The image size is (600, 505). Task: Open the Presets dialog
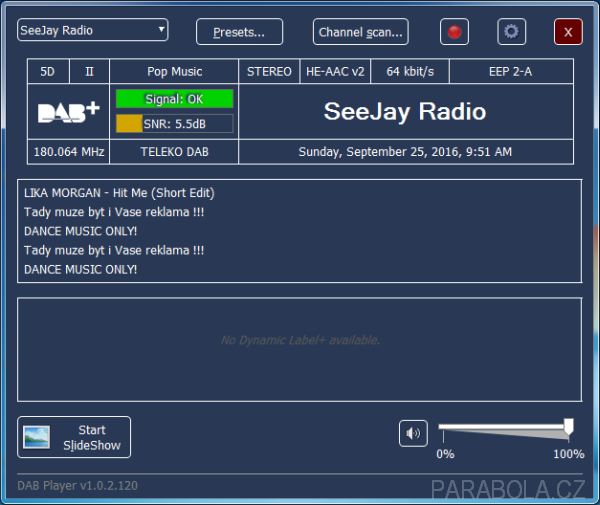click(239, 32)
